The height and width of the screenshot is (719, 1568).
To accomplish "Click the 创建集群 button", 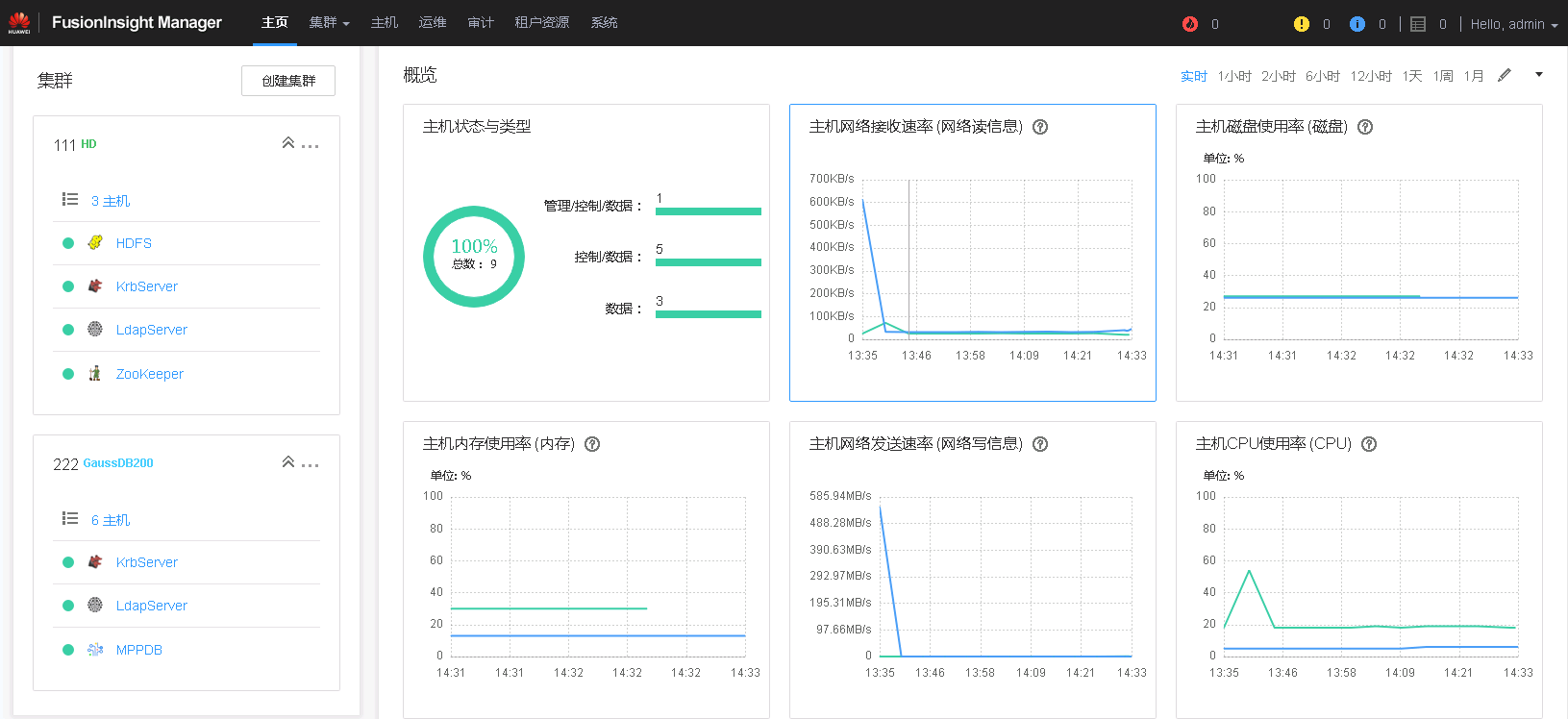I will pyautogui.click(x=288, y=81).
